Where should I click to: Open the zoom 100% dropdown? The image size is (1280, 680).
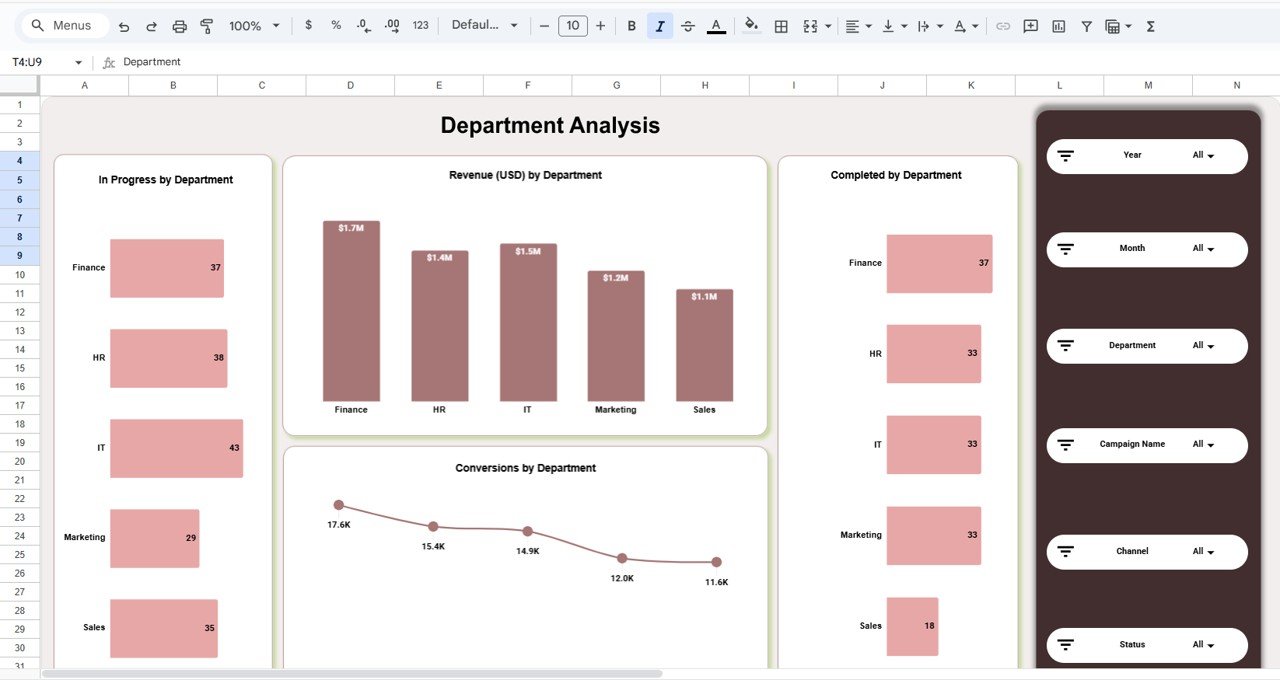(x=254, y=26)
